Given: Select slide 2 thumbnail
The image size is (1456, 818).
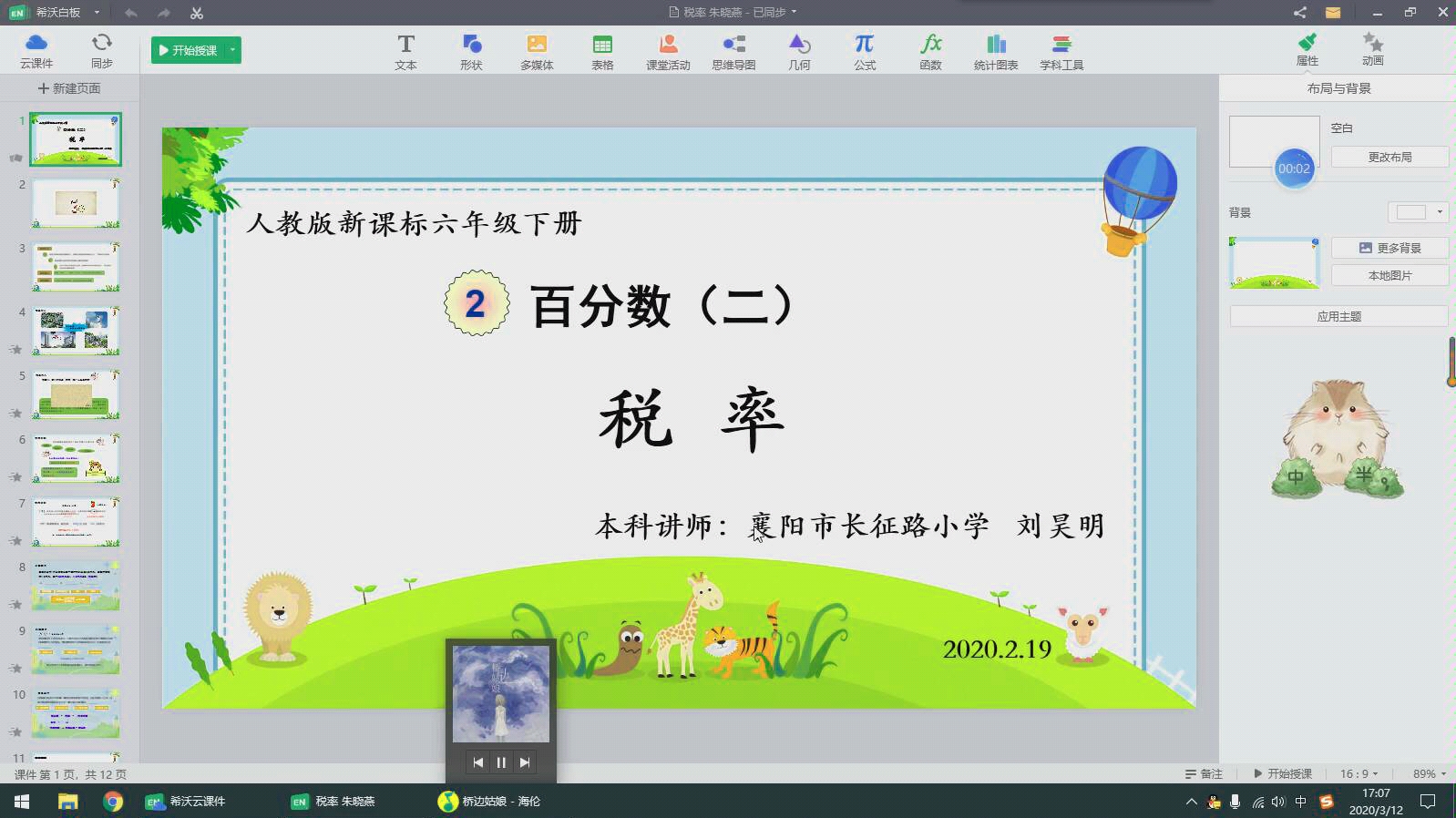Looking at the screenshot, I should click(76, 202).
